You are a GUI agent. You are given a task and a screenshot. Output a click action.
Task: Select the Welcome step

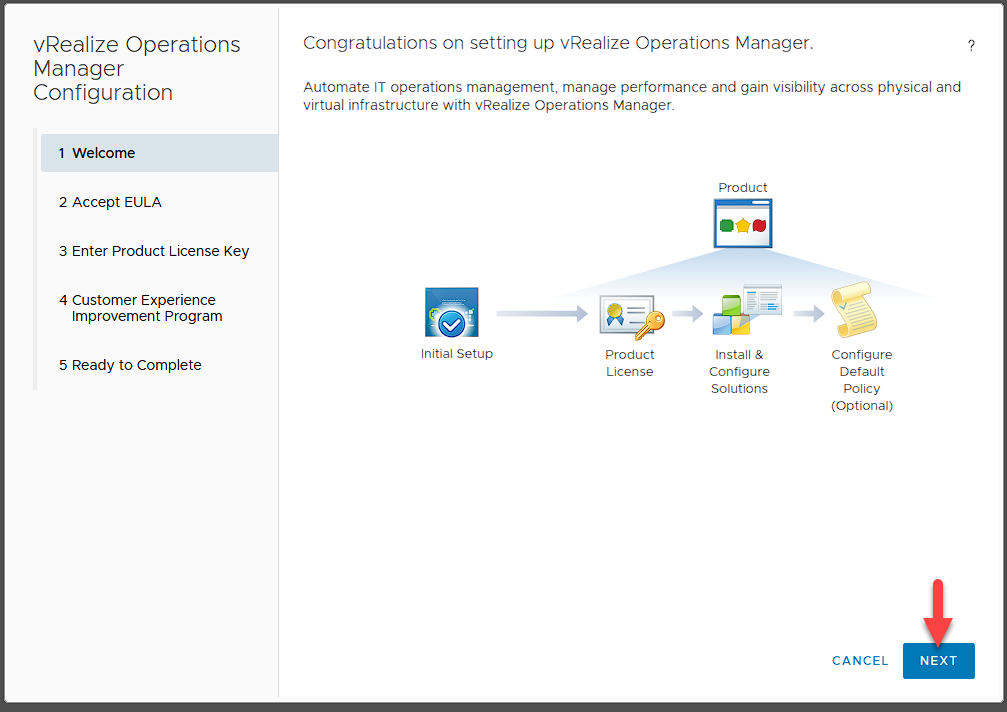(158, 153)
